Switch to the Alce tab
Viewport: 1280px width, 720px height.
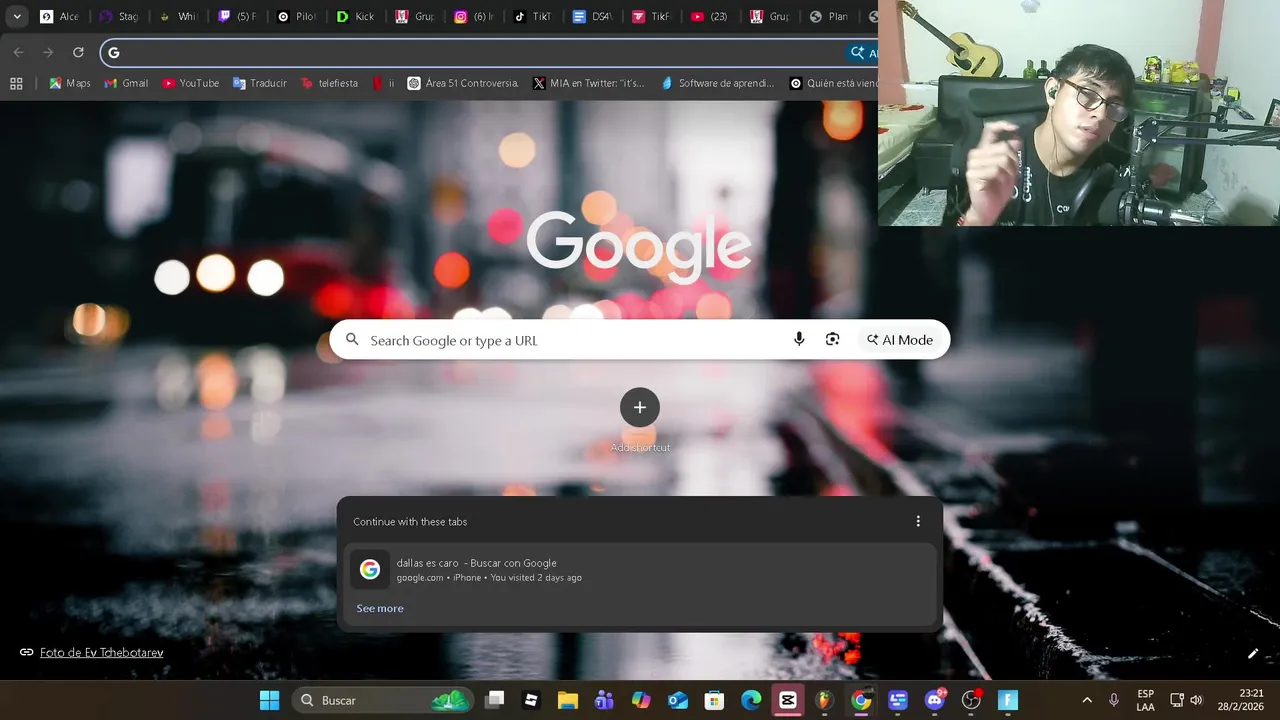(60, 17)
